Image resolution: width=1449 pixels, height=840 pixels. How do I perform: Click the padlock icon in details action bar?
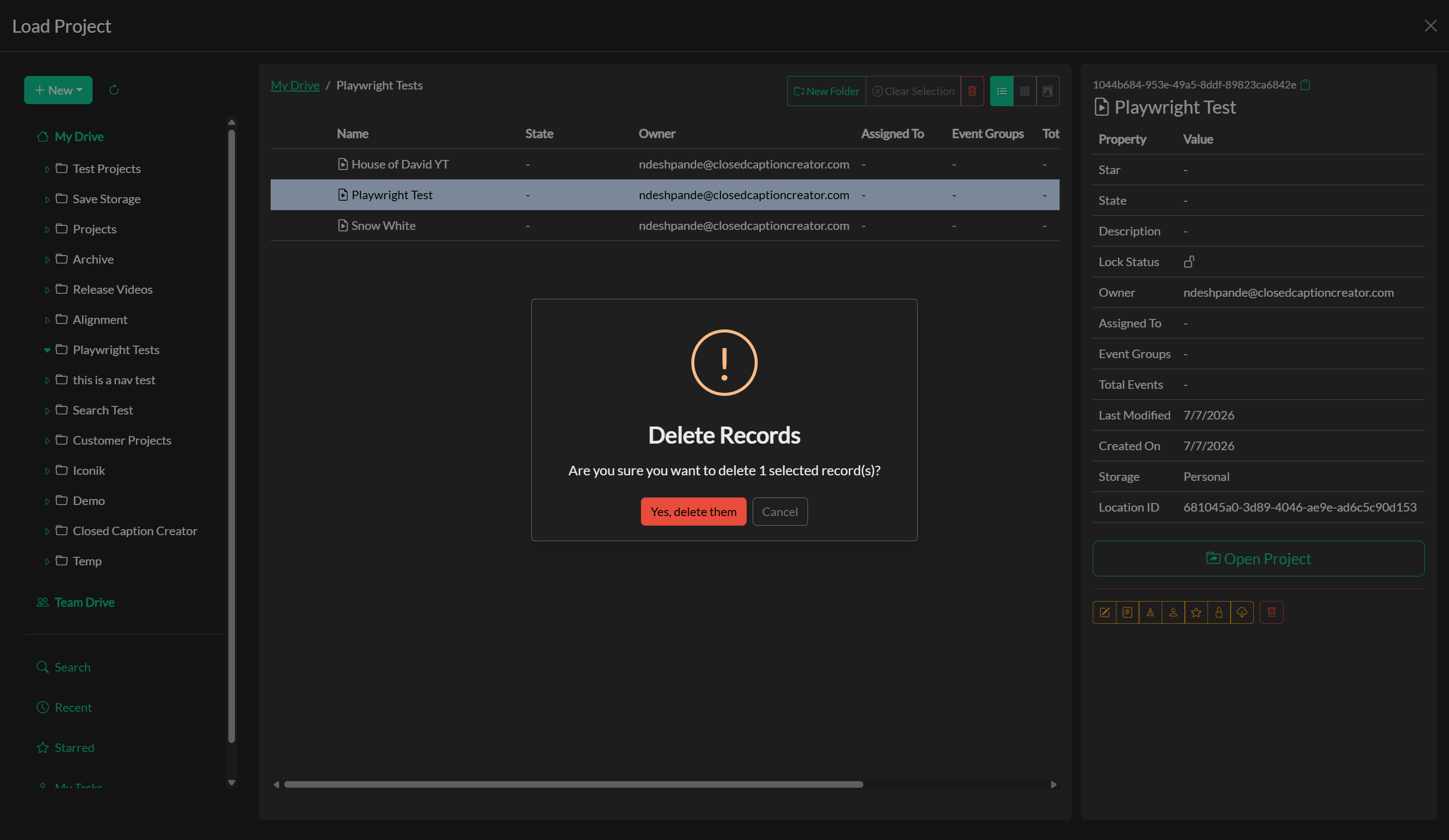point(1219,612)
